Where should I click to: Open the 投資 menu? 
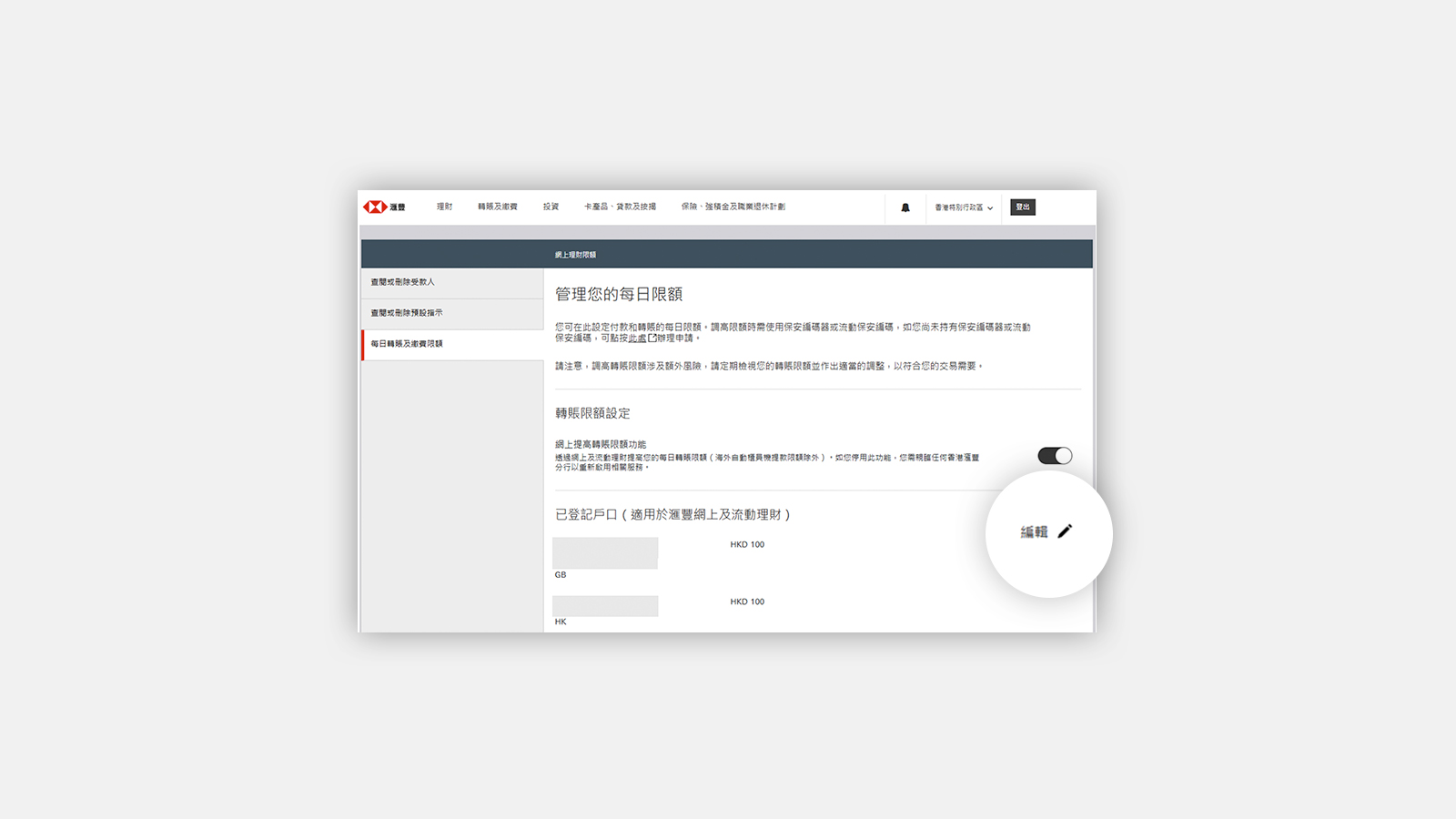click(x=551, y=207)
